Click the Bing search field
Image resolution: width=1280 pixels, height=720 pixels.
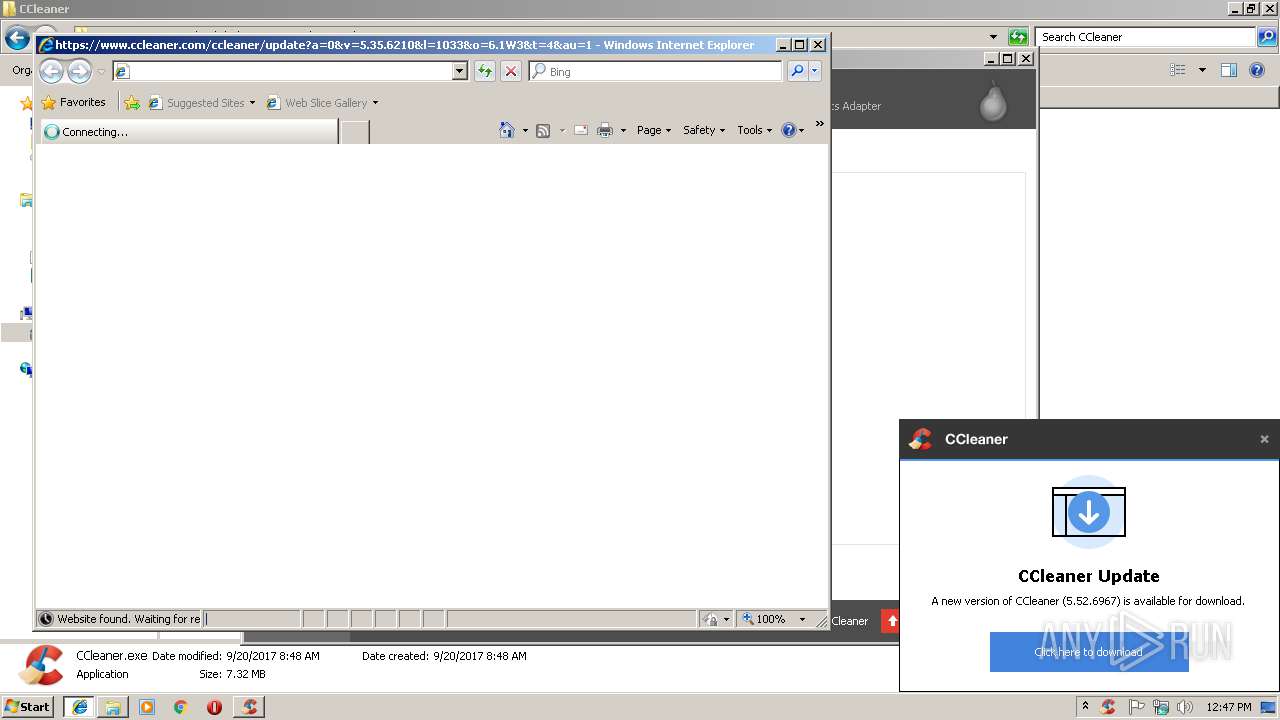656,71
